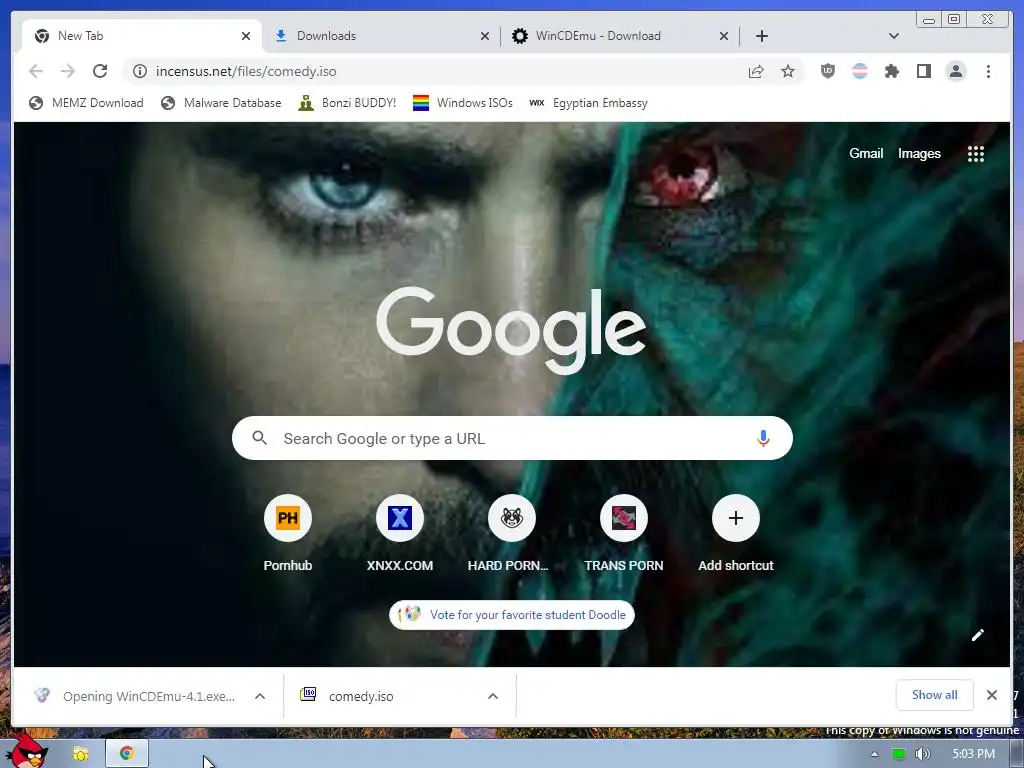Switch to WinCDEmu - Download tab
Screen dimensions: 1024x768
click(620, 36)
